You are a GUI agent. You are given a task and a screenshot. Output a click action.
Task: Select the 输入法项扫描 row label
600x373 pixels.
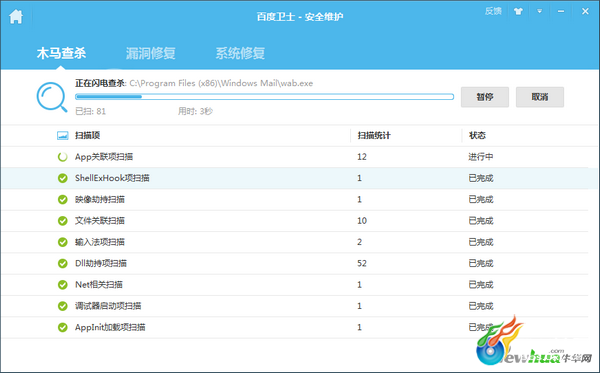point(99,242)
